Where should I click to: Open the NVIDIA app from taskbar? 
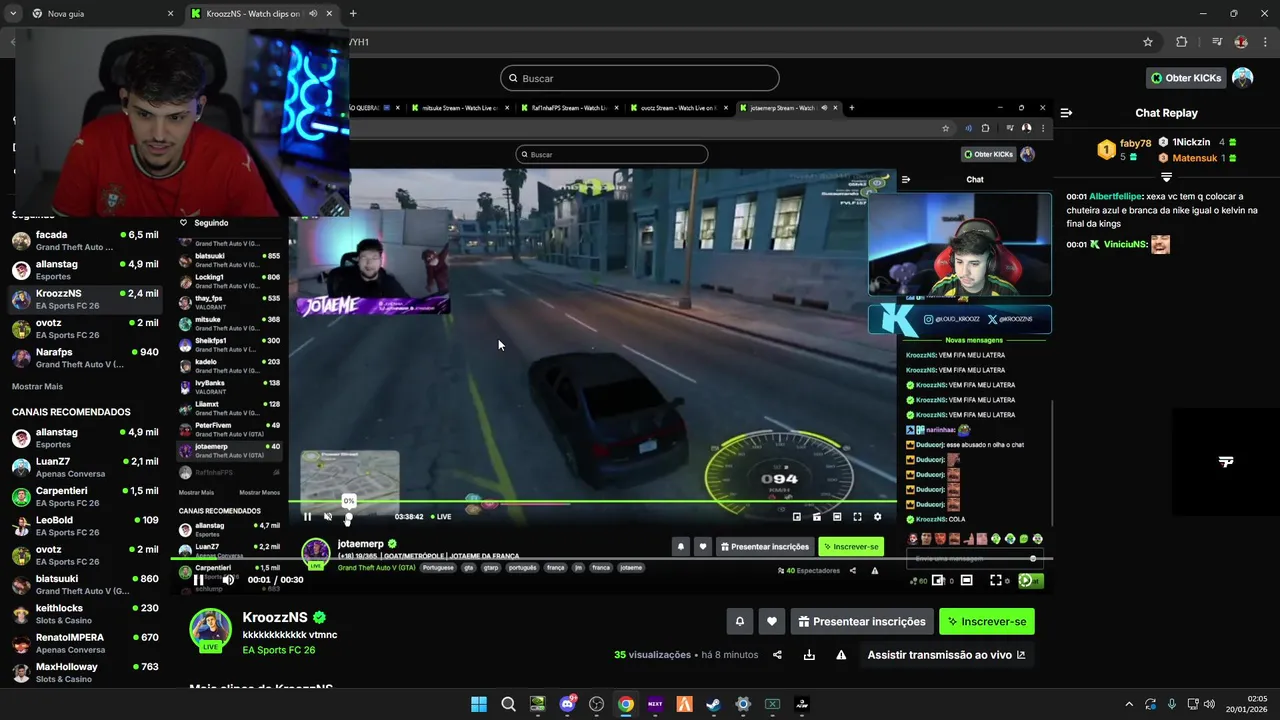538,704
